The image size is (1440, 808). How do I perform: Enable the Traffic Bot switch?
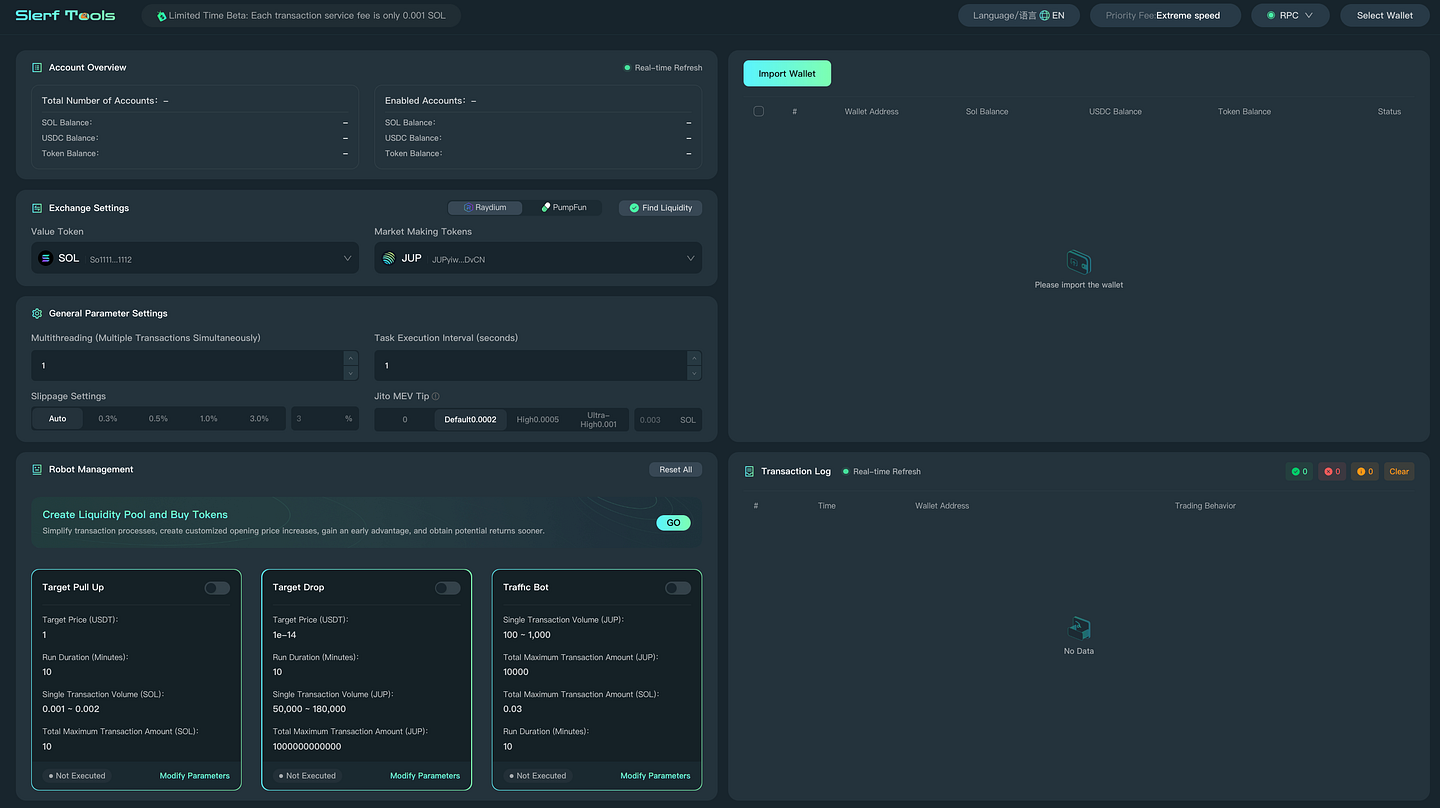(x=678, y=588)
